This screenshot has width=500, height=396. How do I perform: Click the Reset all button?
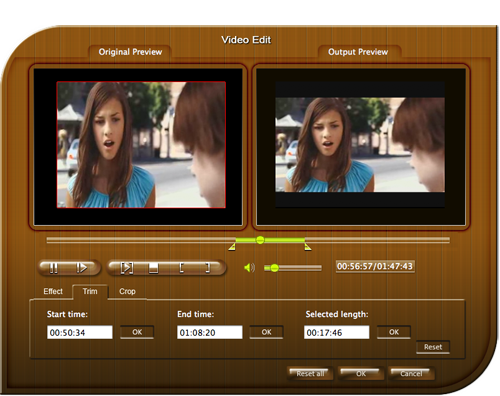point(310,374)
